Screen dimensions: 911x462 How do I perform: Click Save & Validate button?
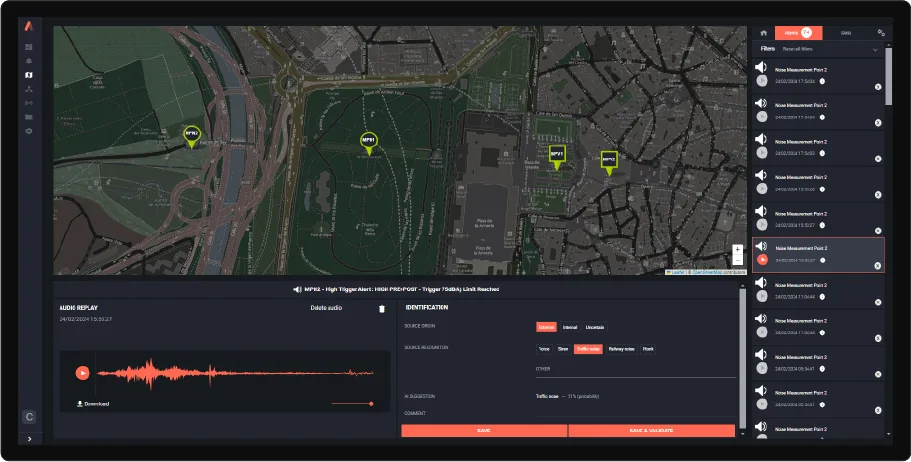pos(651,431)
